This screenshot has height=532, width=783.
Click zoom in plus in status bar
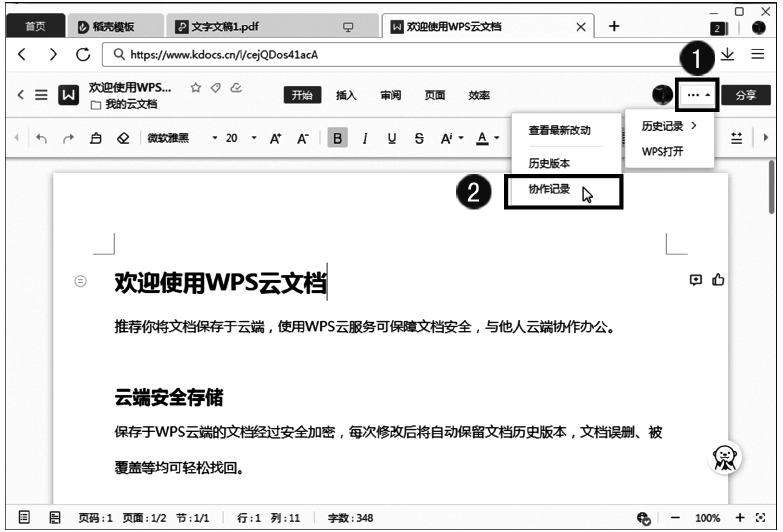[x=740, y=518]
